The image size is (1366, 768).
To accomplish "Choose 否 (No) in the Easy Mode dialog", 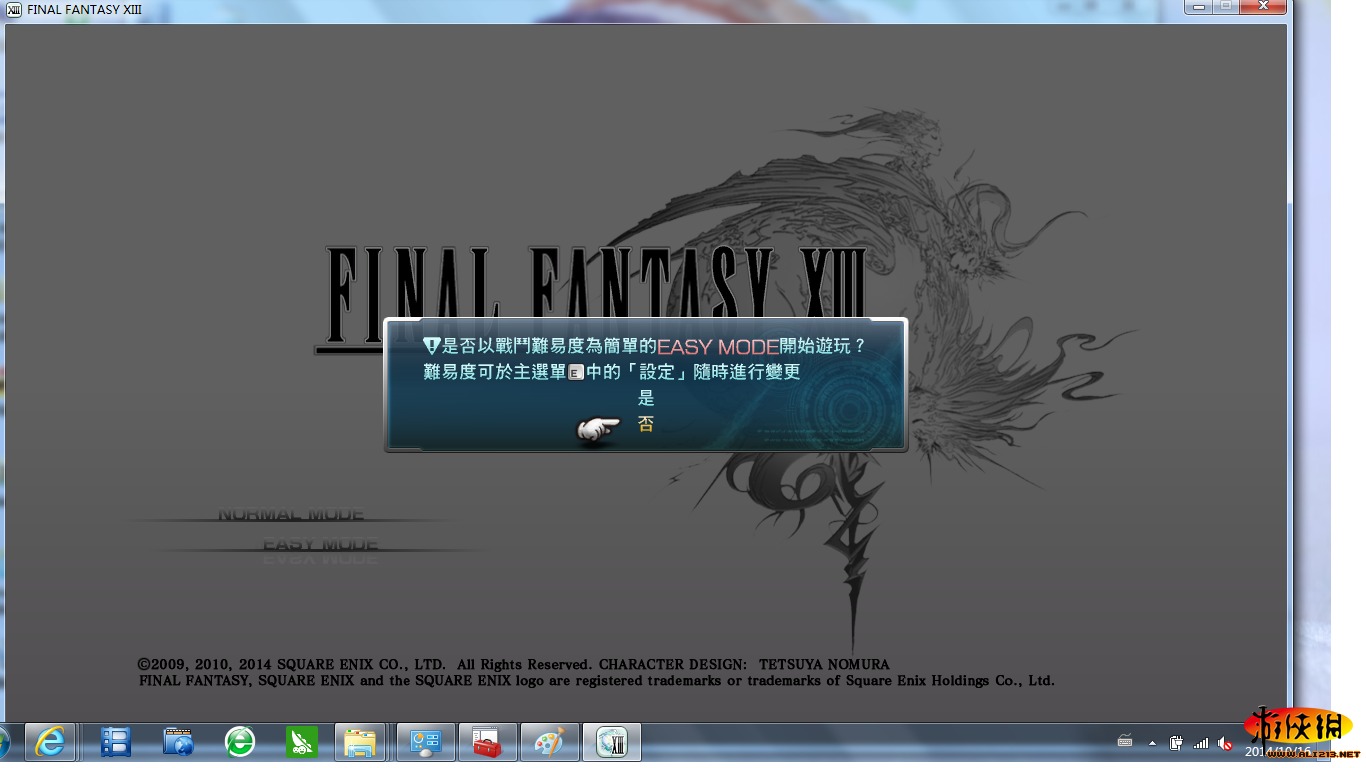I will tap(646, 424).
